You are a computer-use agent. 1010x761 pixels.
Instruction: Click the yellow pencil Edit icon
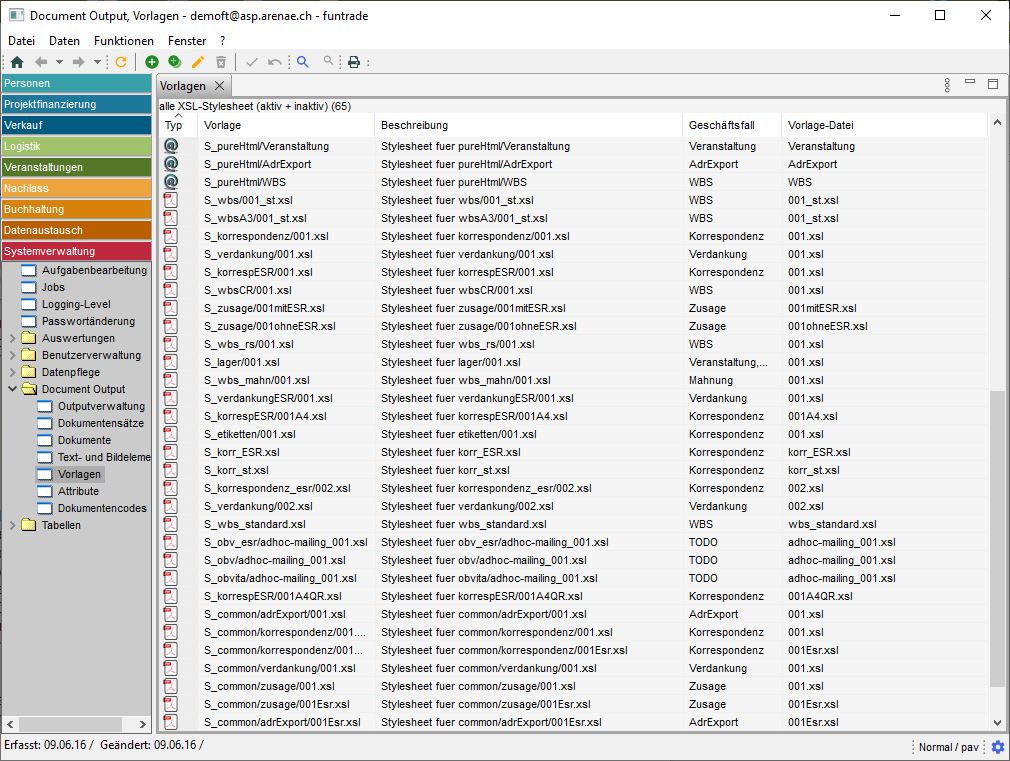[198, 62]
